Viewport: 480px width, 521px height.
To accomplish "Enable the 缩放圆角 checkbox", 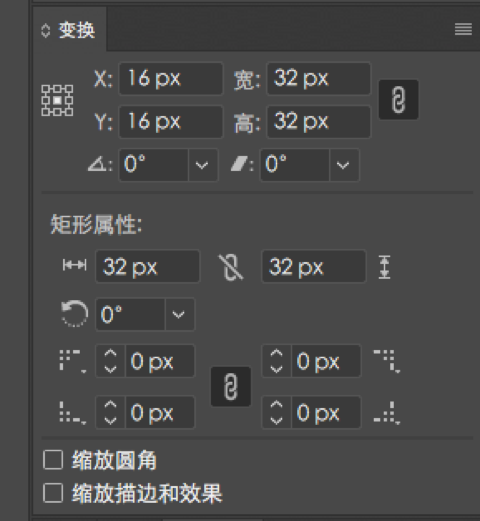I will coord(53,460).
